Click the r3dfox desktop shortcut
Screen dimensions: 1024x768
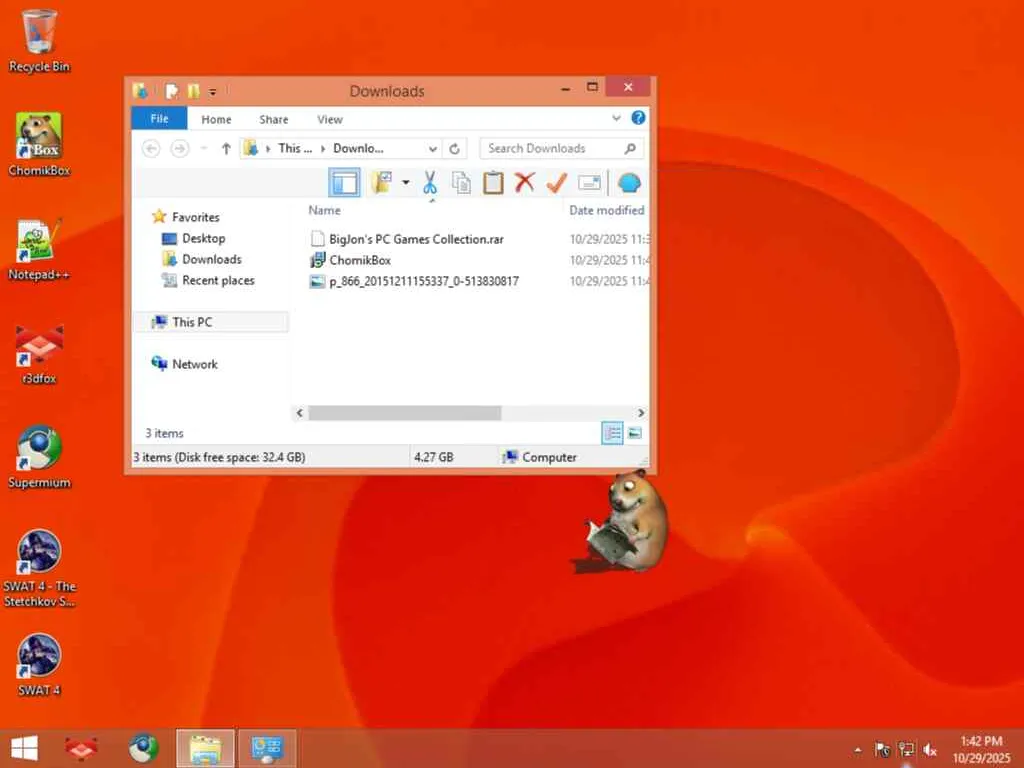pyautogui.click(x=39, y=353)
